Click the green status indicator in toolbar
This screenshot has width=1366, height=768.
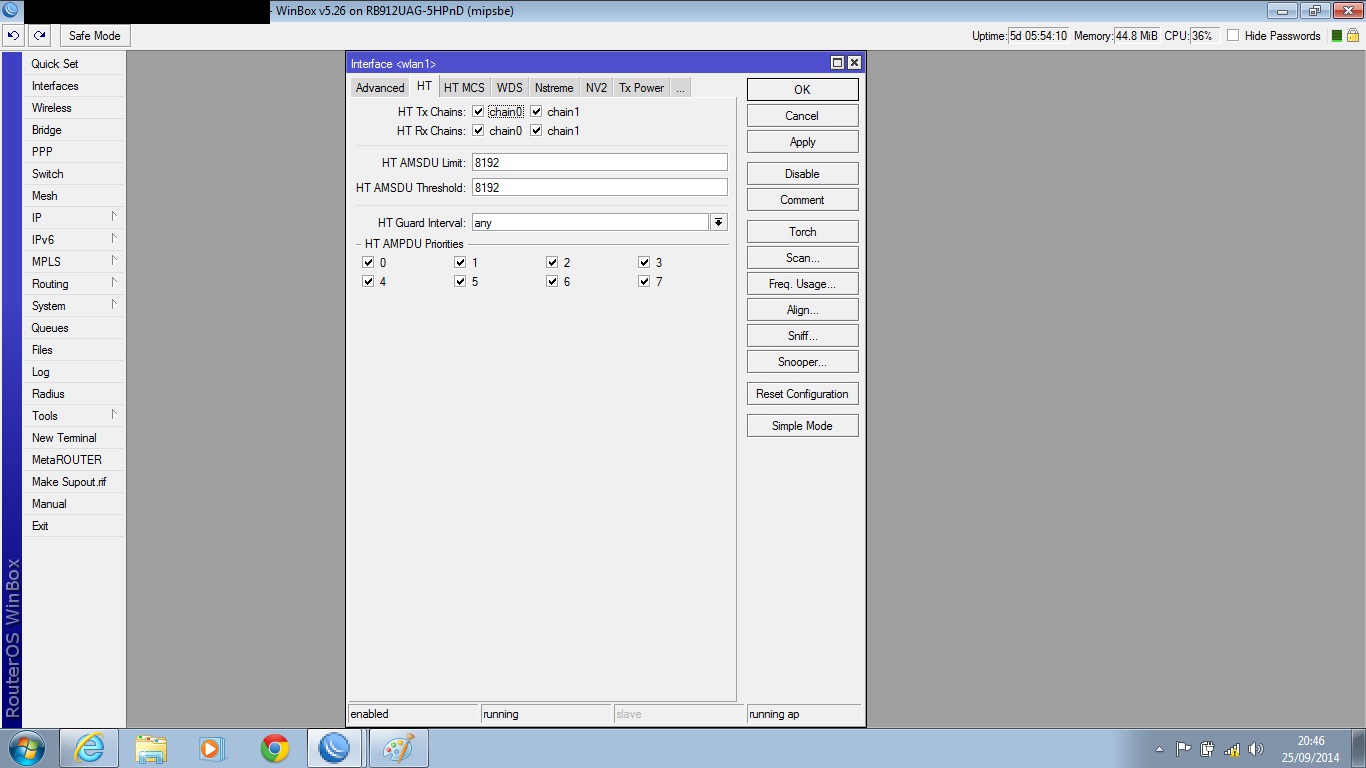1337,36
